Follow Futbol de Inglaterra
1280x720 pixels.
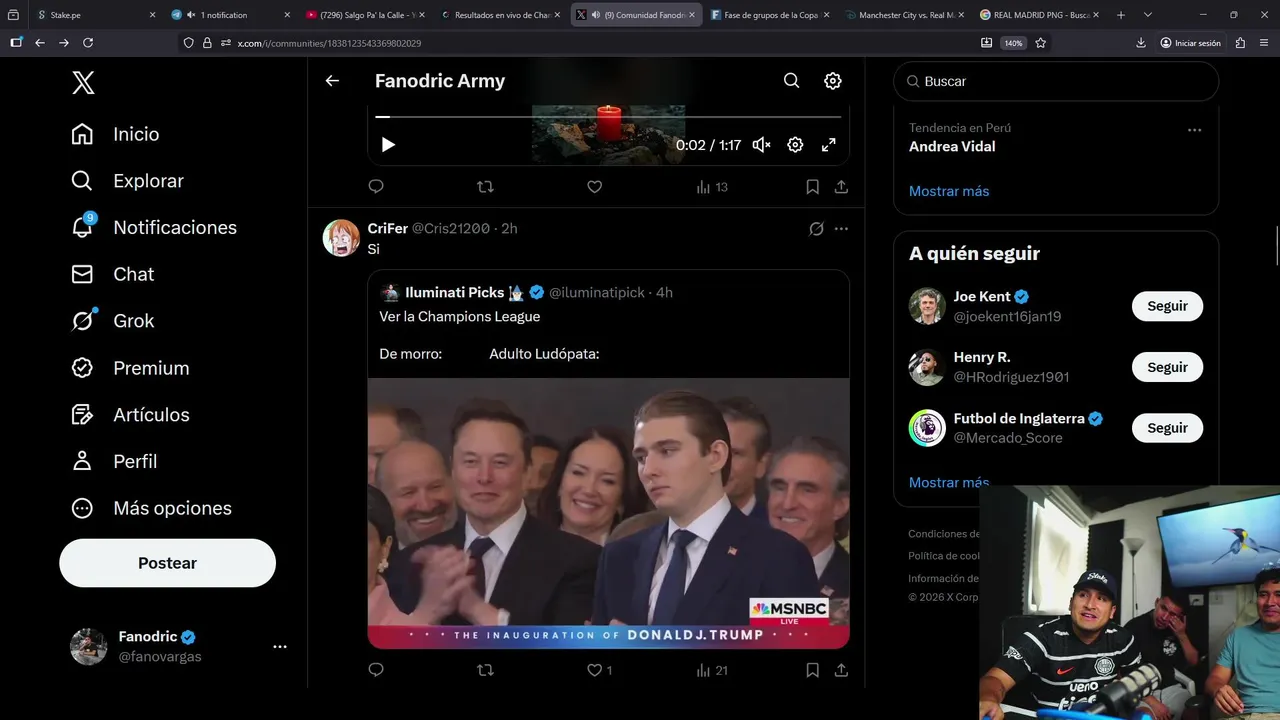(x=1167, y=428)
